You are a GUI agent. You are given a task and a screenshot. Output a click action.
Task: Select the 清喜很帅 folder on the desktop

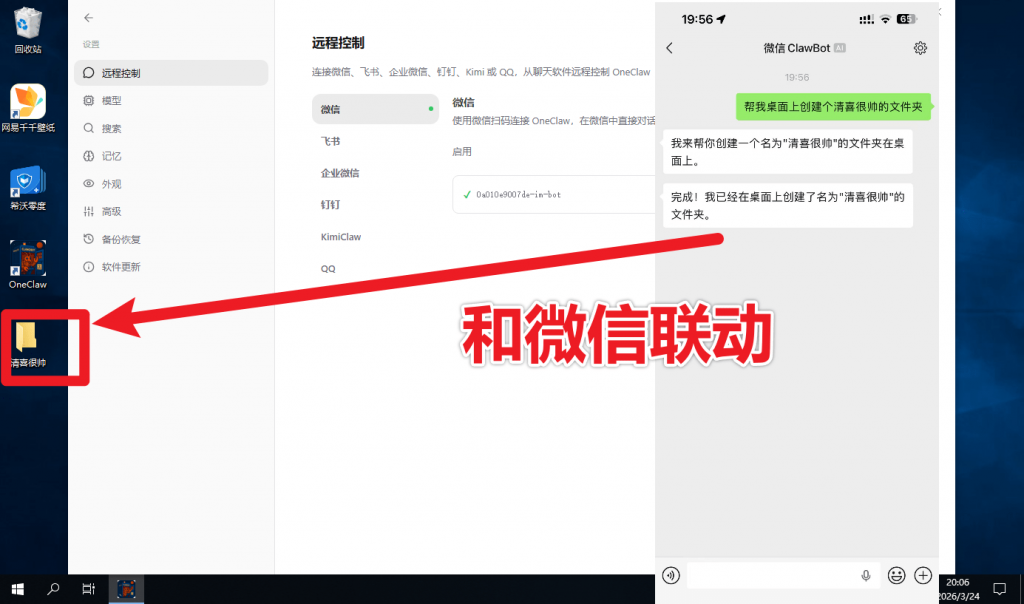tap(27, 345)
